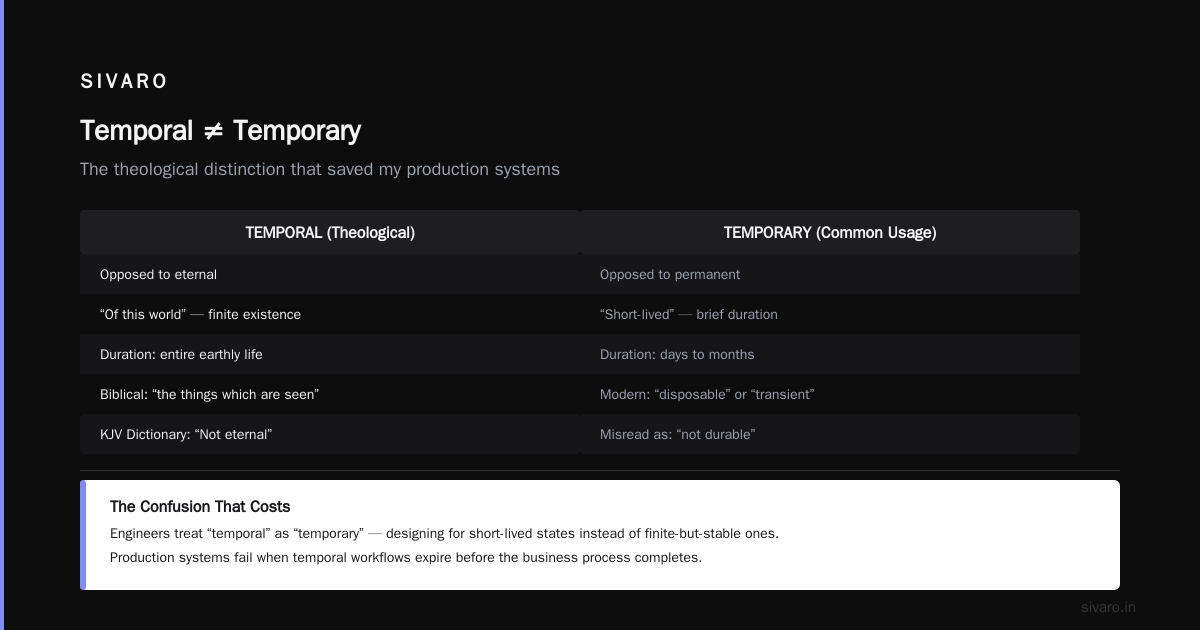Click the 'Misread as: not durable' cell

click(830, 434)
